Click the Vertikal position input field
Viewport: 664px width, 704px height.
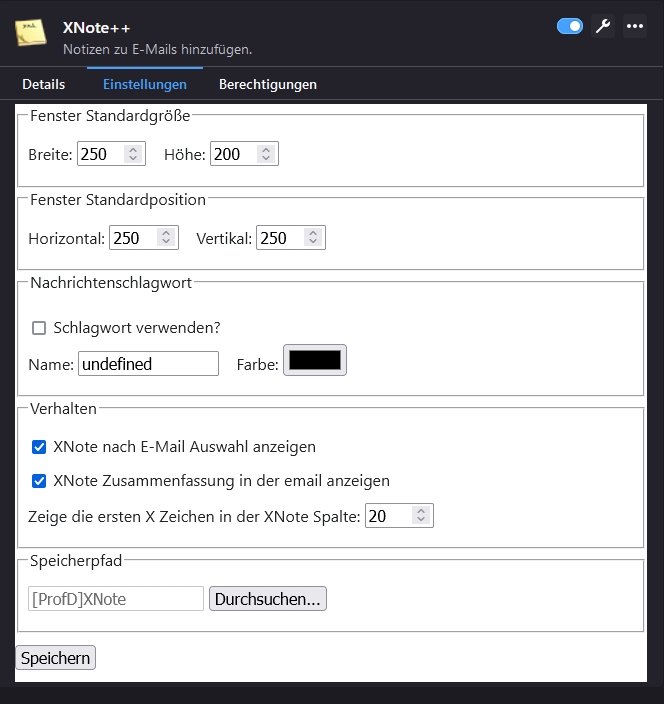point(290,238)
